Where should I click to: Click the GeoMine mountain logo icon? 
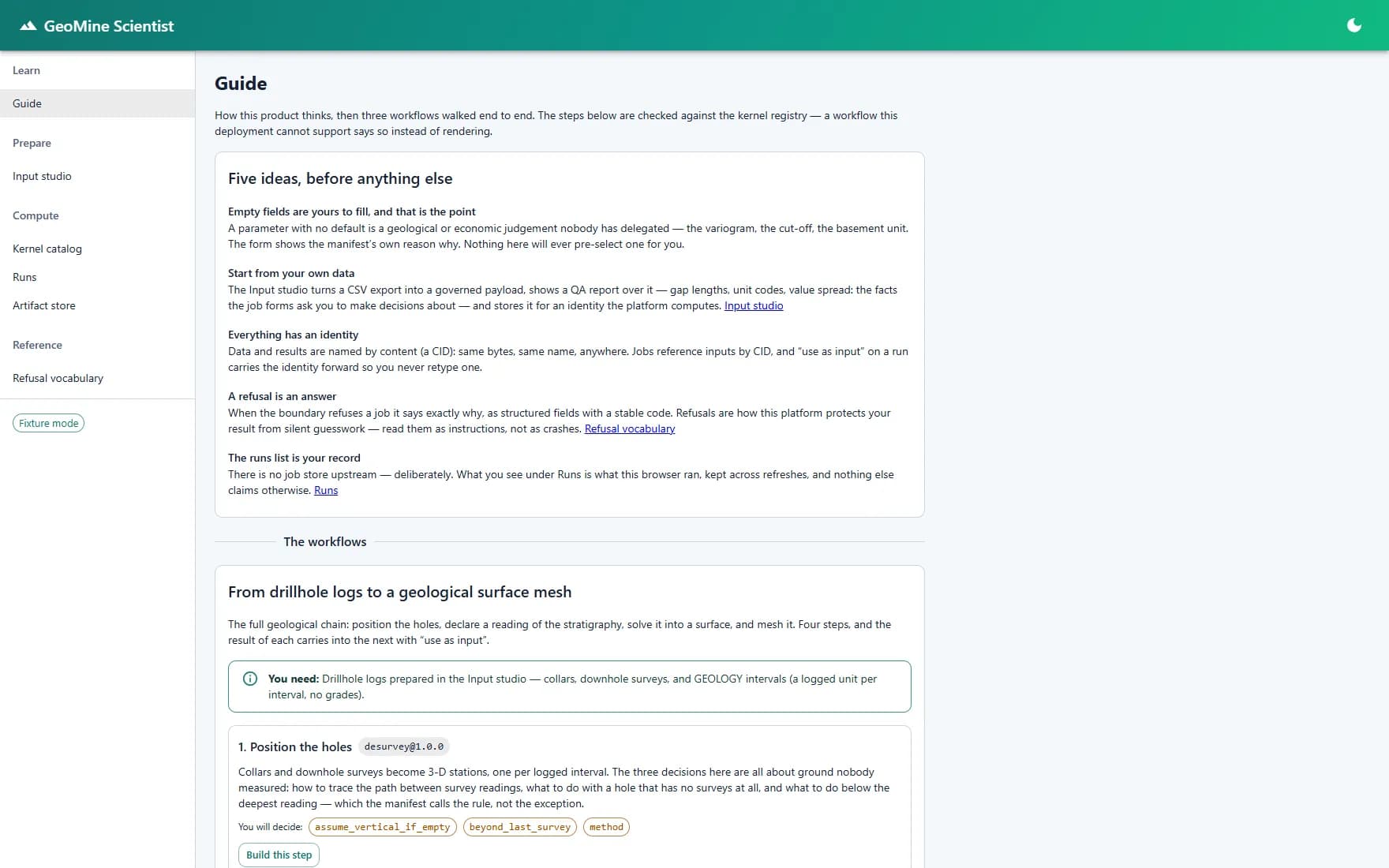pyautogui.click(x=28, y=26)
